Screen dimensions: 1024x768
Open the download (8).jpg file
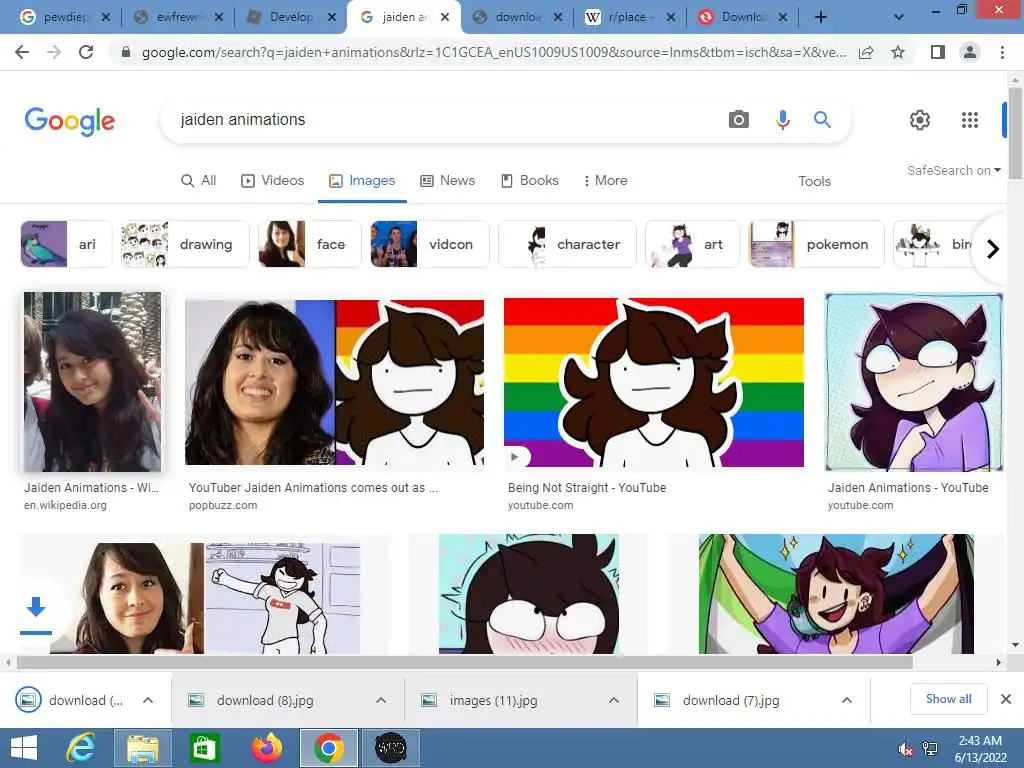coord(265,701)
